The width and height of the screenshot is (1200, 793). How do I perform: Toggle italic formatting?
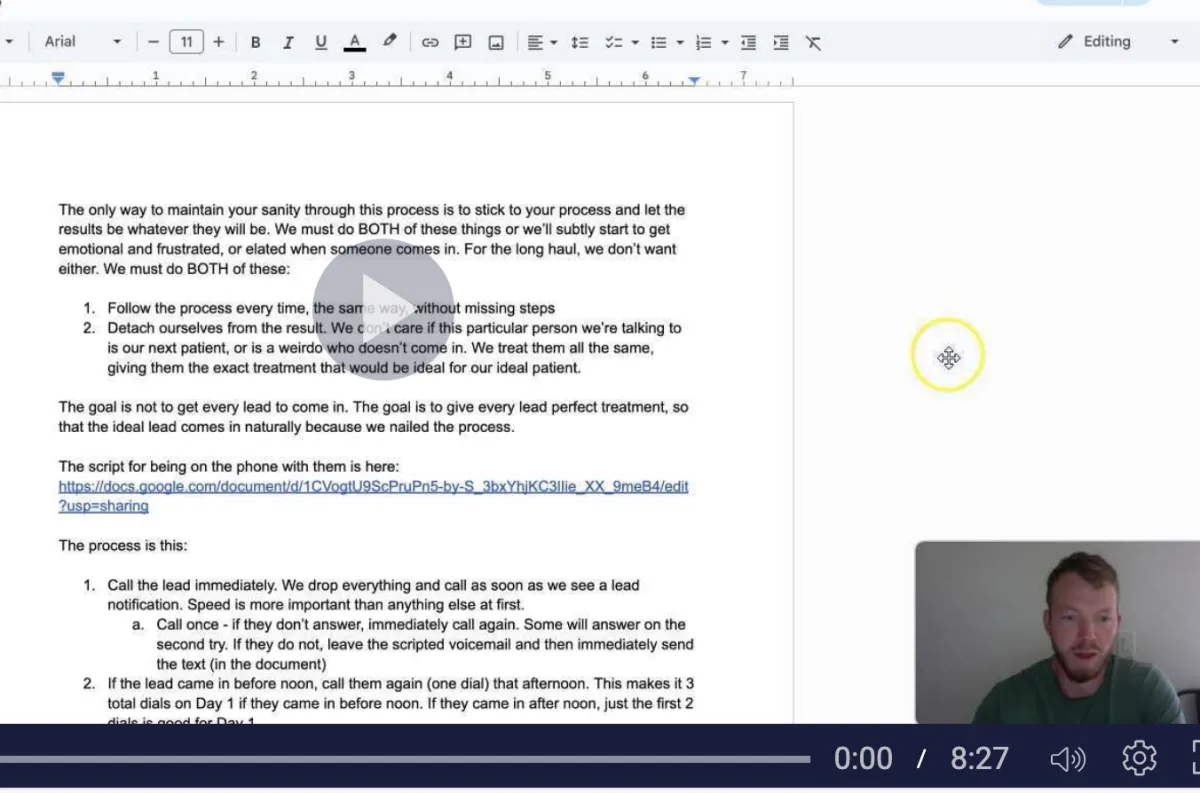pos(288,42)
